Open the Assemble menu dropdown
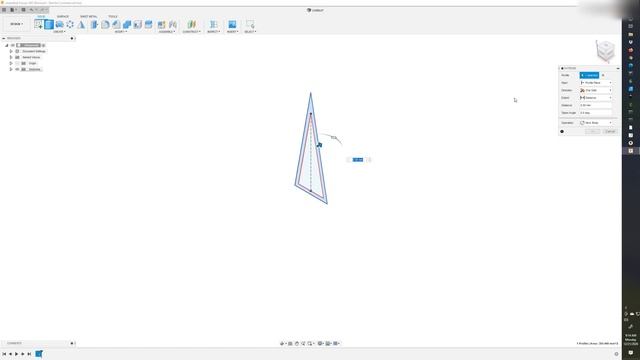Screen dimensions: 640x360 tap(167, 31)
